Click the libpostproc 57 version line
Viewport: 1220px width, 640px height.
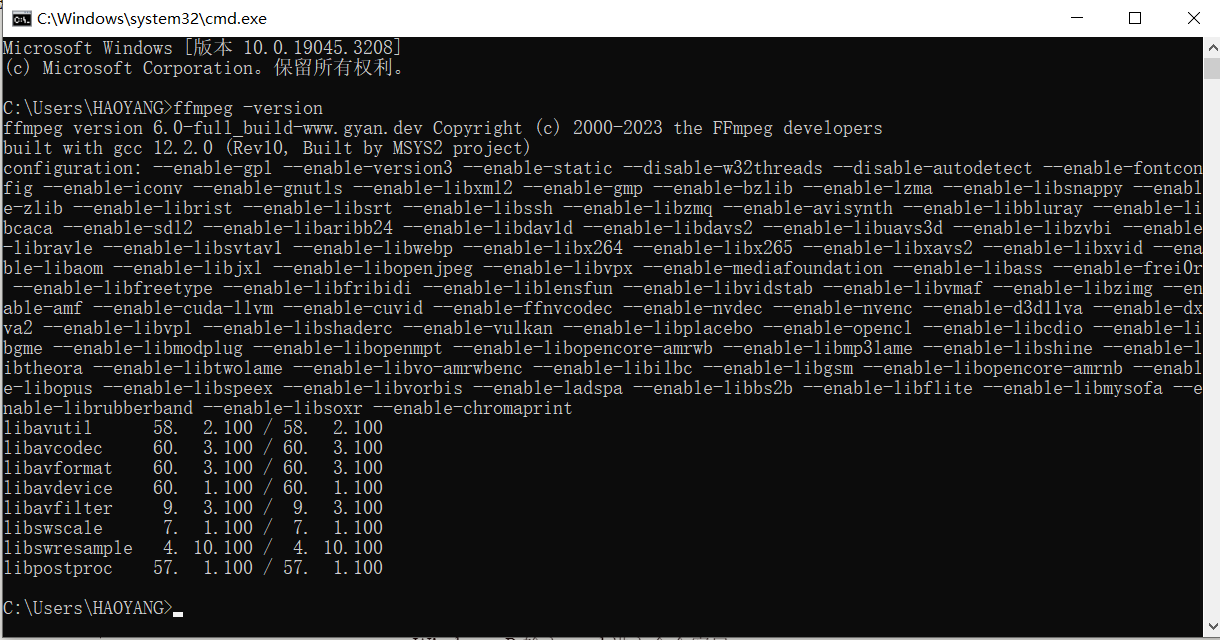190,567
